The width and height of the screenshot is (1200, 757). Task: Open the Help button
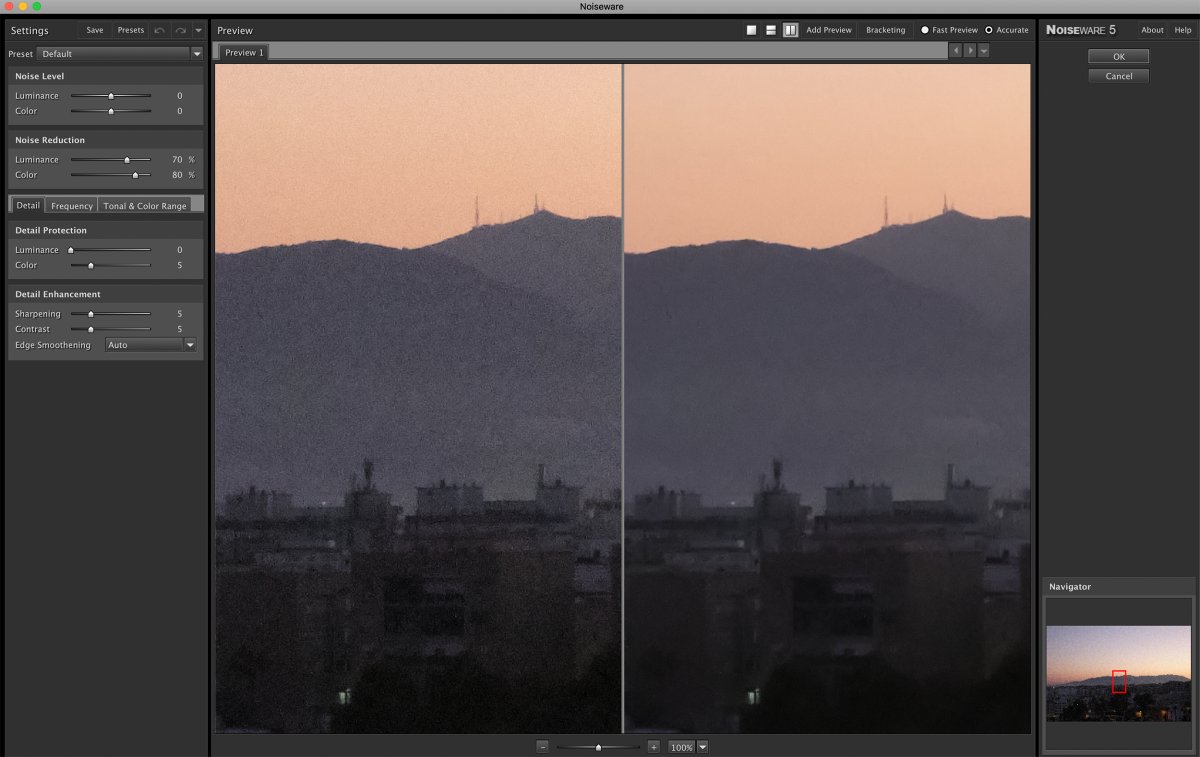click(1183, 30)
